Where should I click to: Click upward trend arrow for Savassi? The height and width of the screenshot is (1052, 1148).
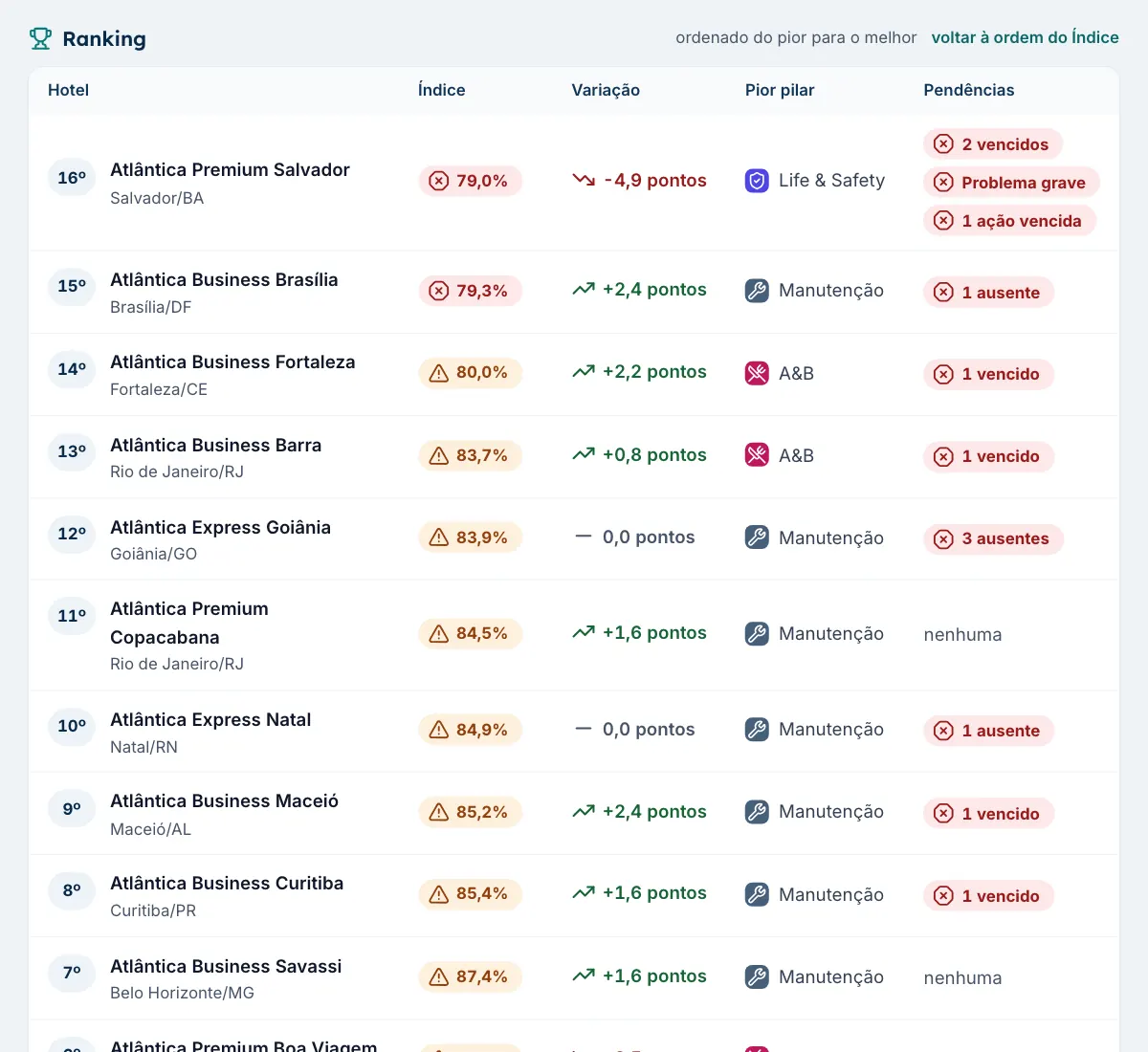click(x=584, y=975)
